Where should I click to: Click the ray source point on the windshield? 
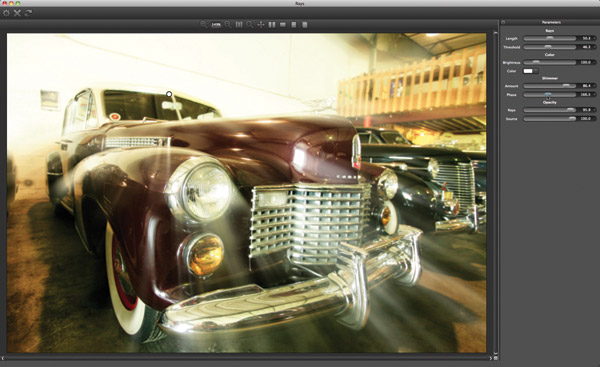coord(169,94)
